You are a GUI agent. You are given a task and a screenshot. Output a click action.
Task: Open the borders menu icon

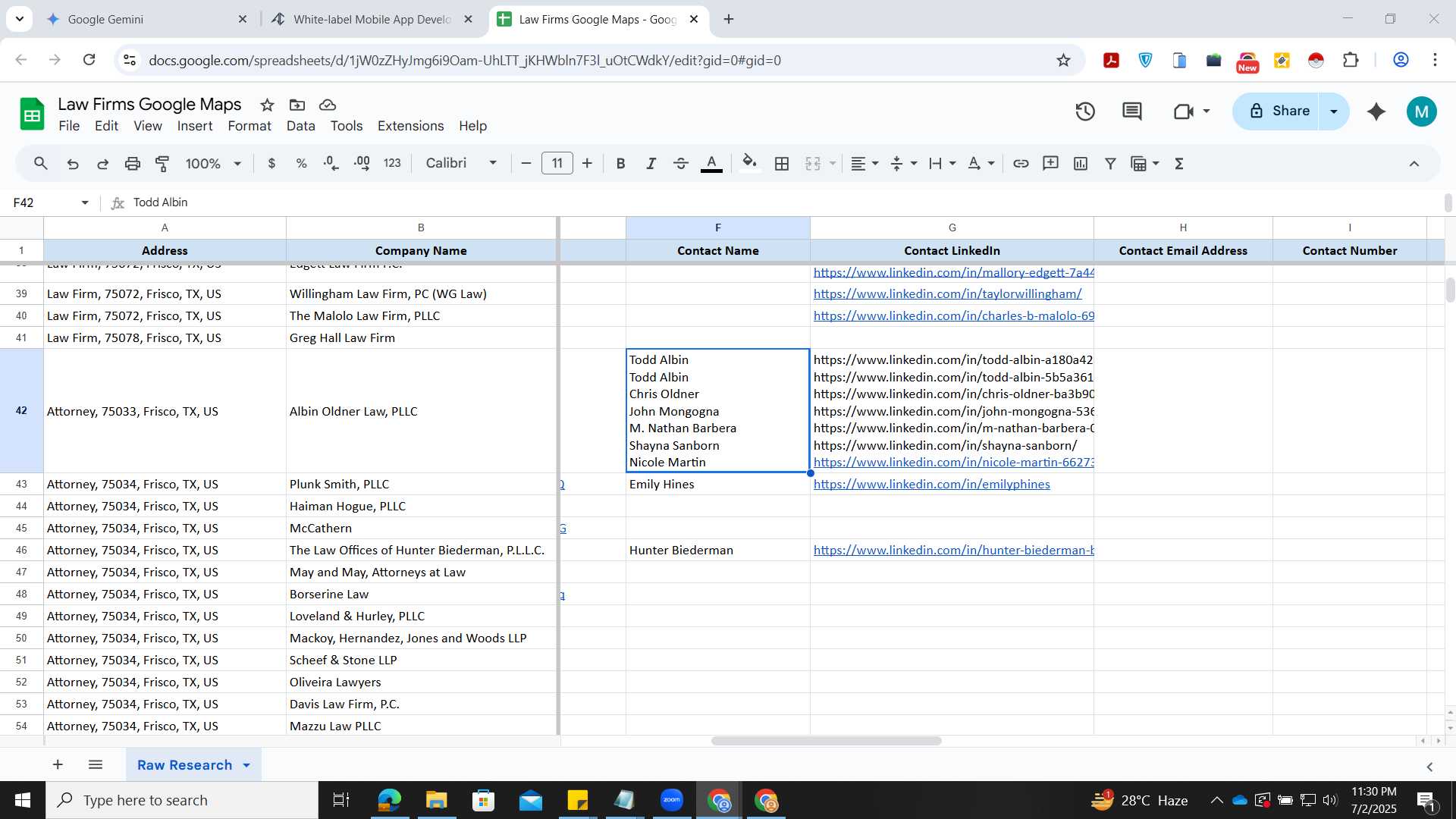point(782,164)
